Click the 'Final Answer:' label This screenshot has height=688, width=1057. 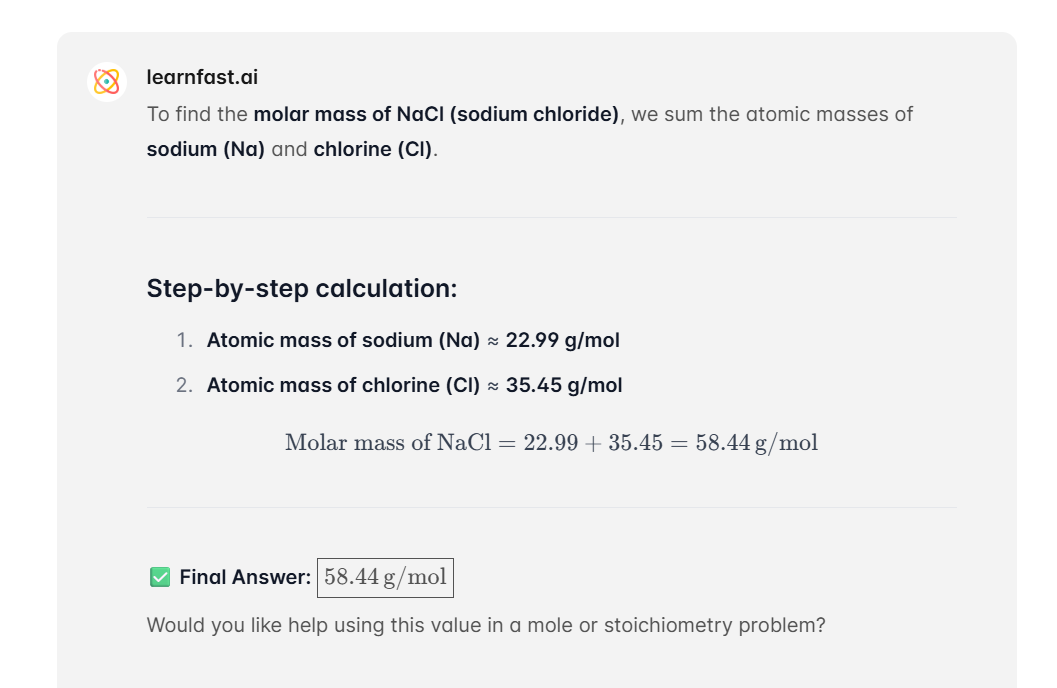245,577
